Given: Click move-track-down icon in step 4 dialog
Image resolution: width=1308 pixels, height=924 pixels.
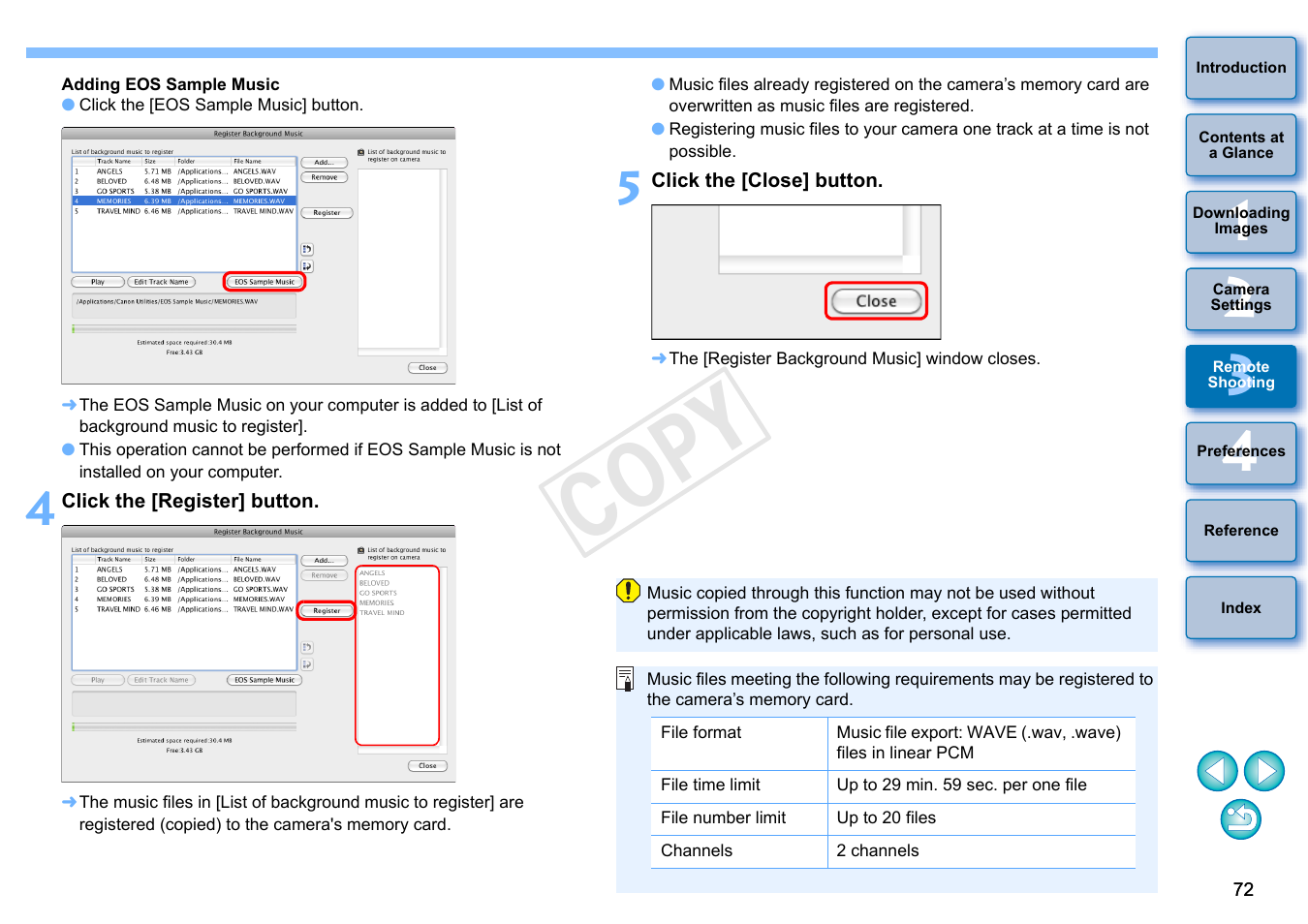Looking at the screenshot, I should click(x=307, y=664).
